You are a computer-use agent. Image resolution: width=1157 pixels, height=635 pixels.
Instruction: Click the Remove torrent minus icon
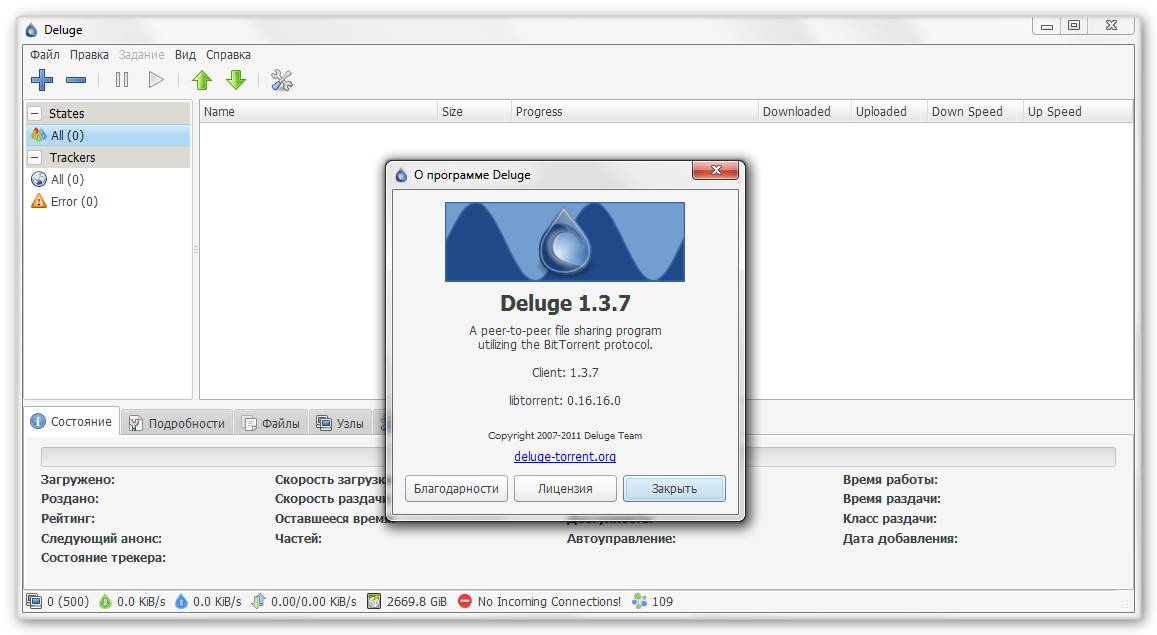tap(76, 80)
